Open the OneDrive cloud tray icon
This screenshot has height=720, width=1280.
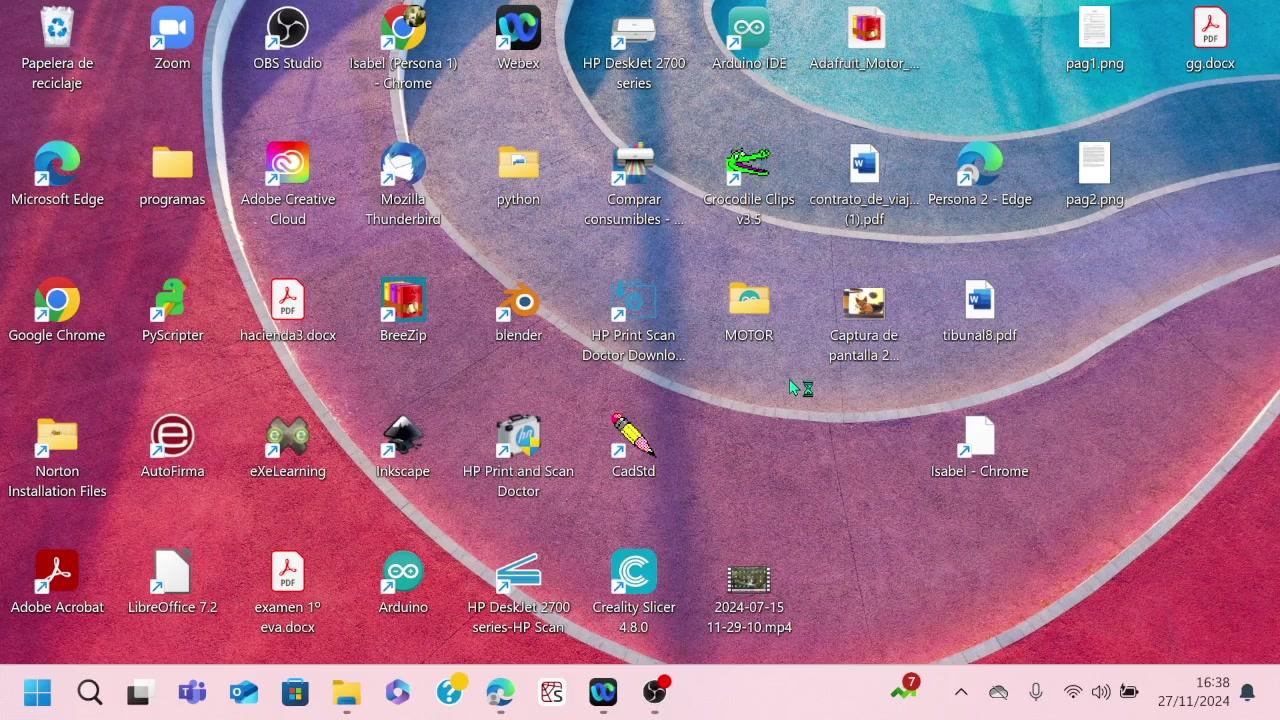point(998,692)
